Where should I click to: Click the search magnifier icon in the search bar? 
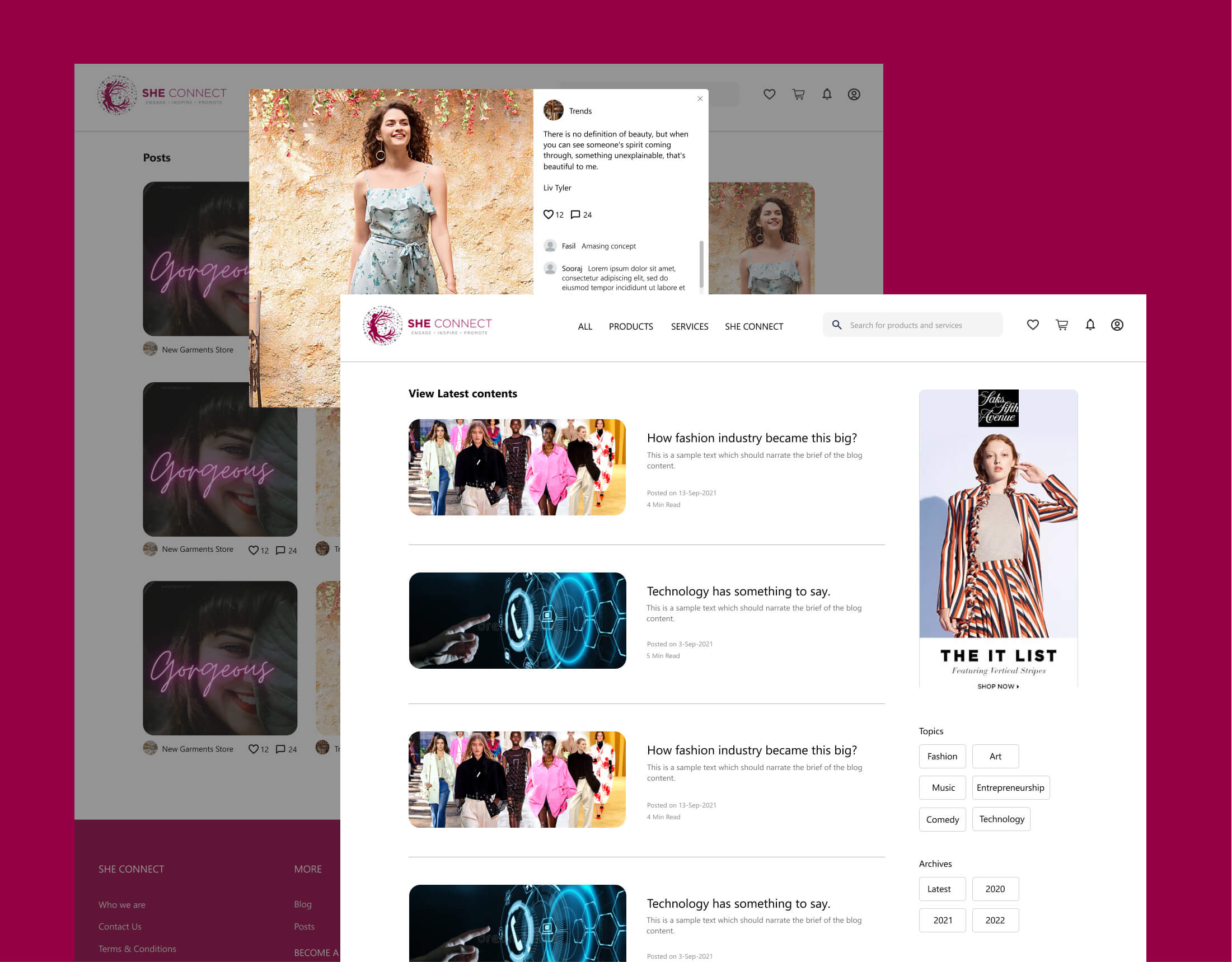point(837,325)
